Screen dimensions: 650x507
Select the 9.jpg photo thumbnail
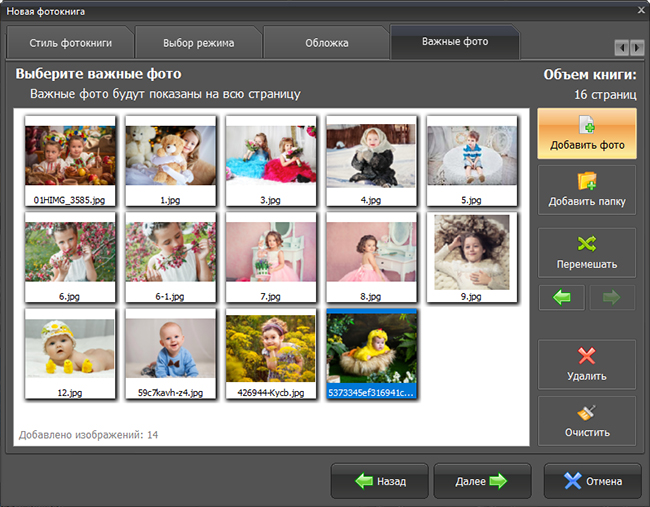(472, 257)
